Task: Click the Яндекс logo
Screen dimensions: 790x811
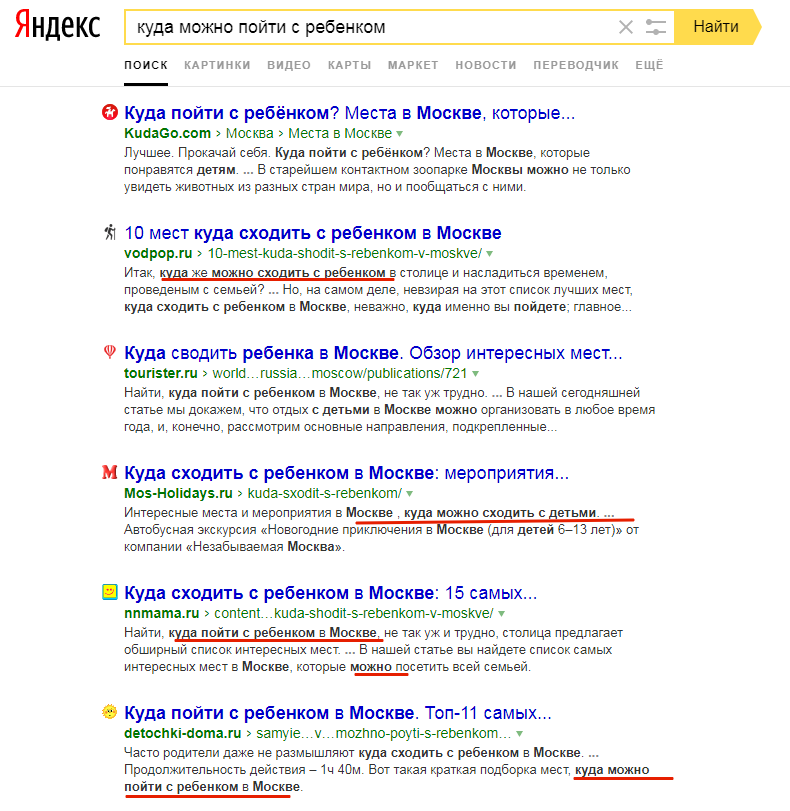Action: [x=57, y=25]
